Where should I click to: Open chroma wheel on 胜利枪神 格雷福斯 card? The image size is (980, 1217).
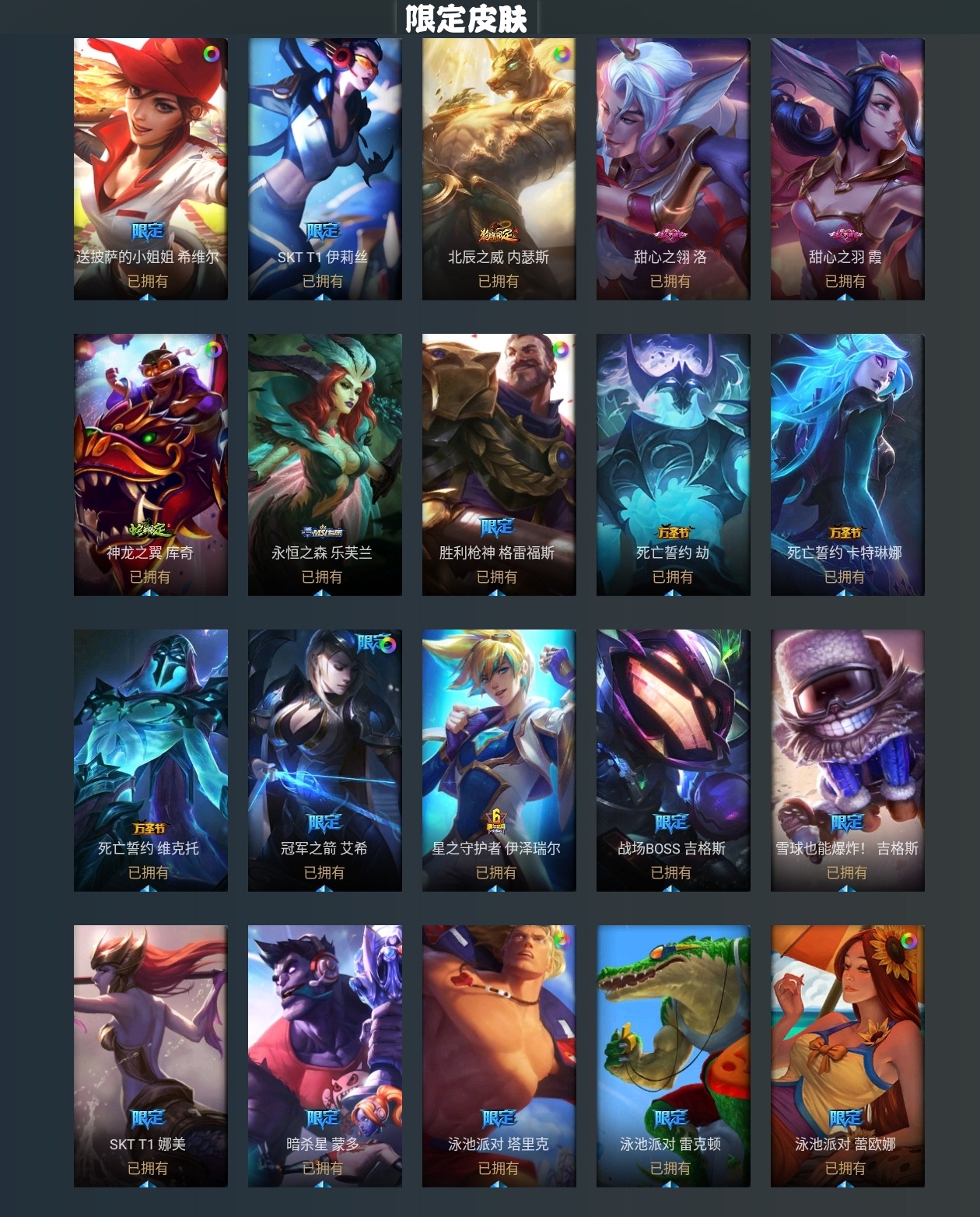pos(561,349)
